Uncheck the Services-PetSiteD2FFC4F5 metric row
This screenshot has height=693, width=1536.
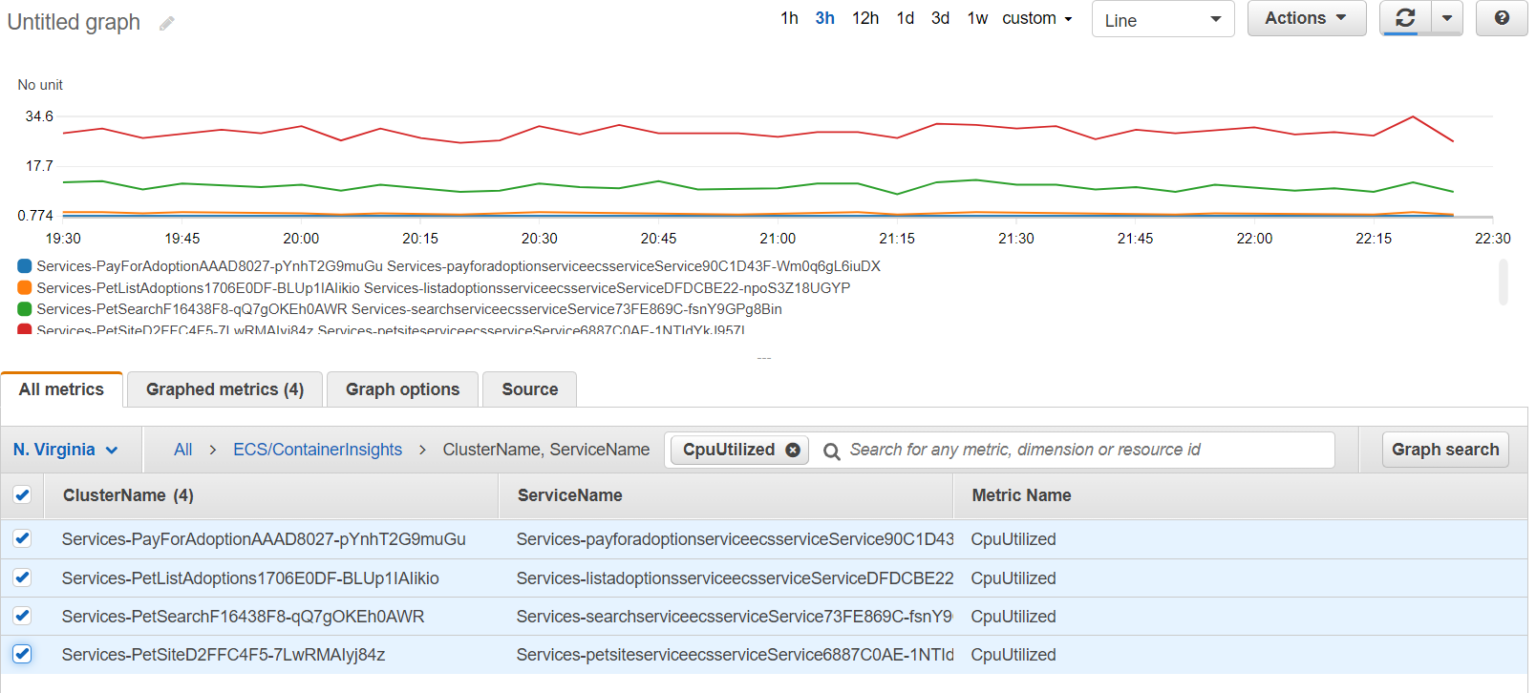point(23,654)
